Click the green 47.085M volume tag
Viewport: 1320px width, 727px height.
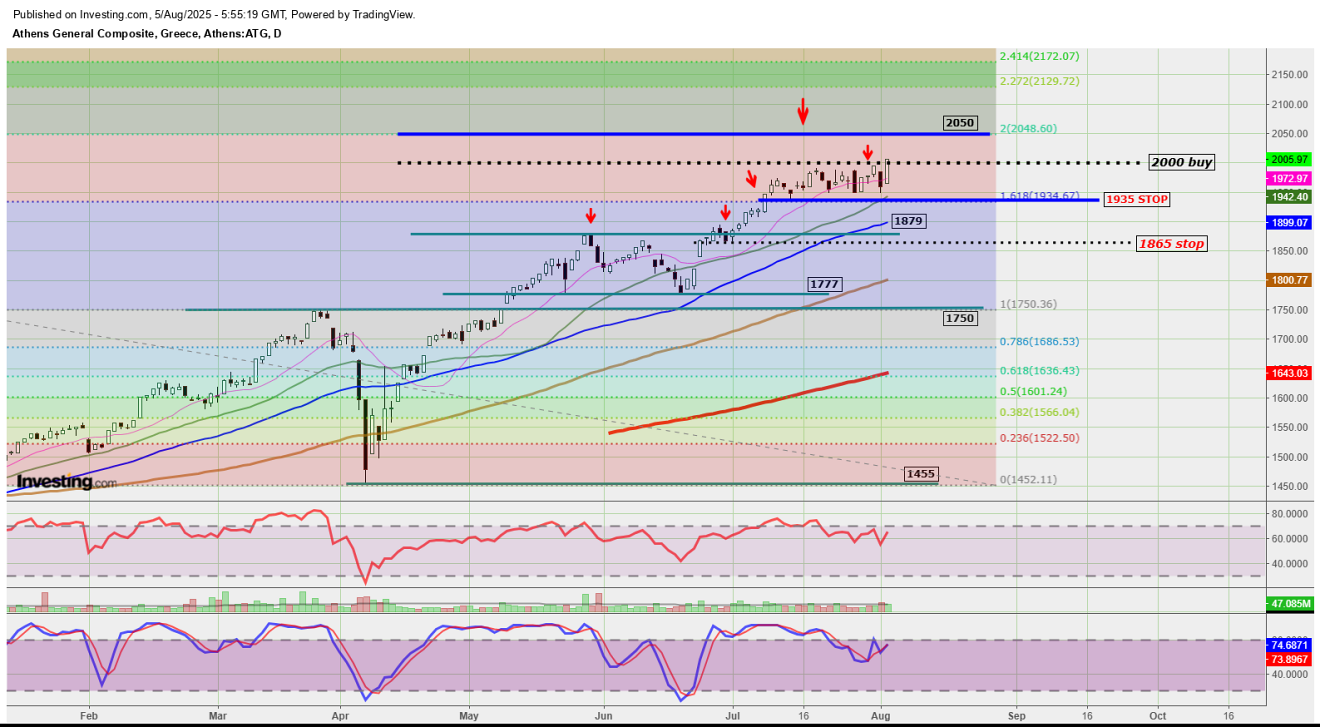1289,604
